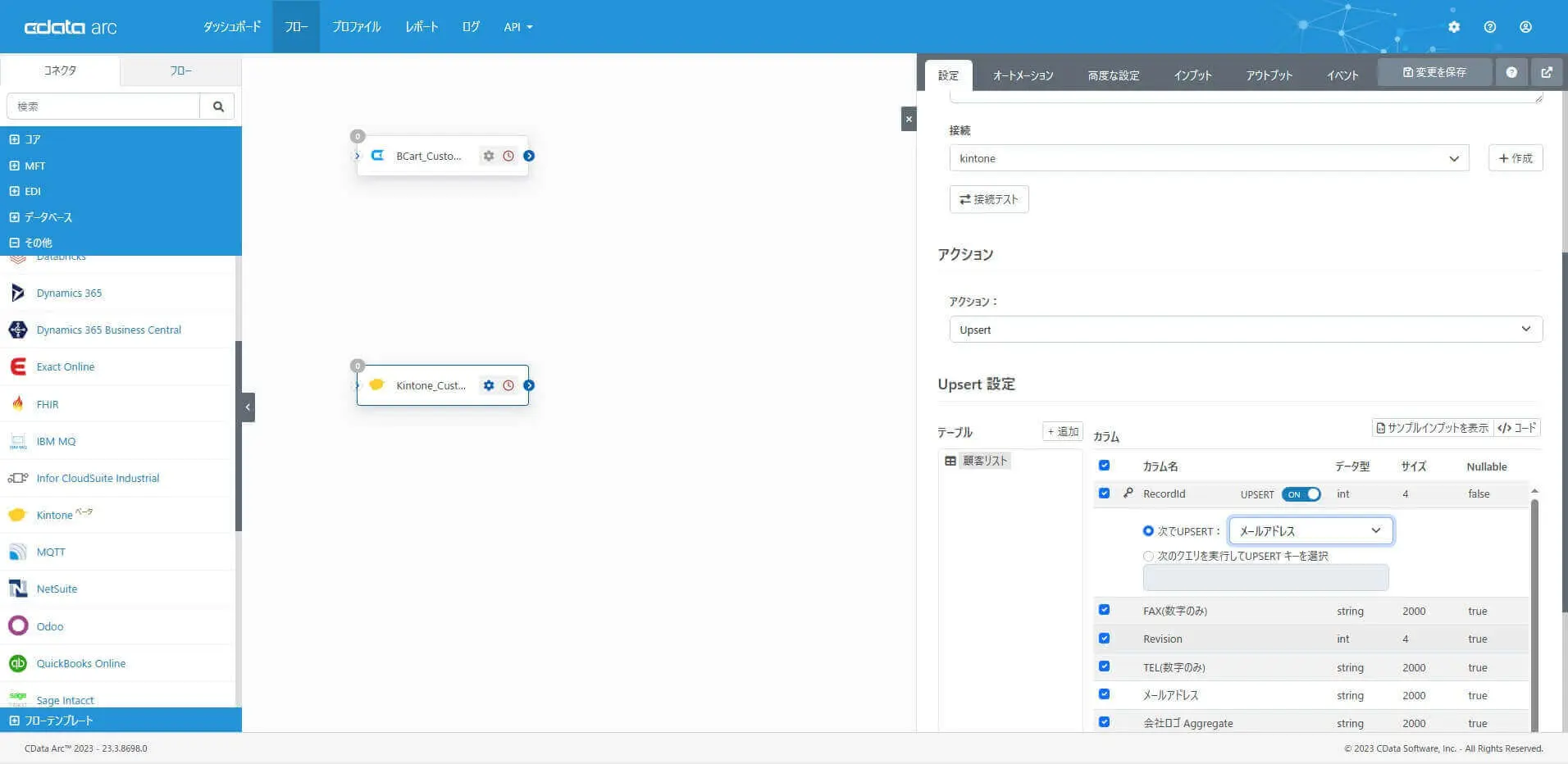Open user account icon in header
1568x764 pixels.
point(1525,27)
